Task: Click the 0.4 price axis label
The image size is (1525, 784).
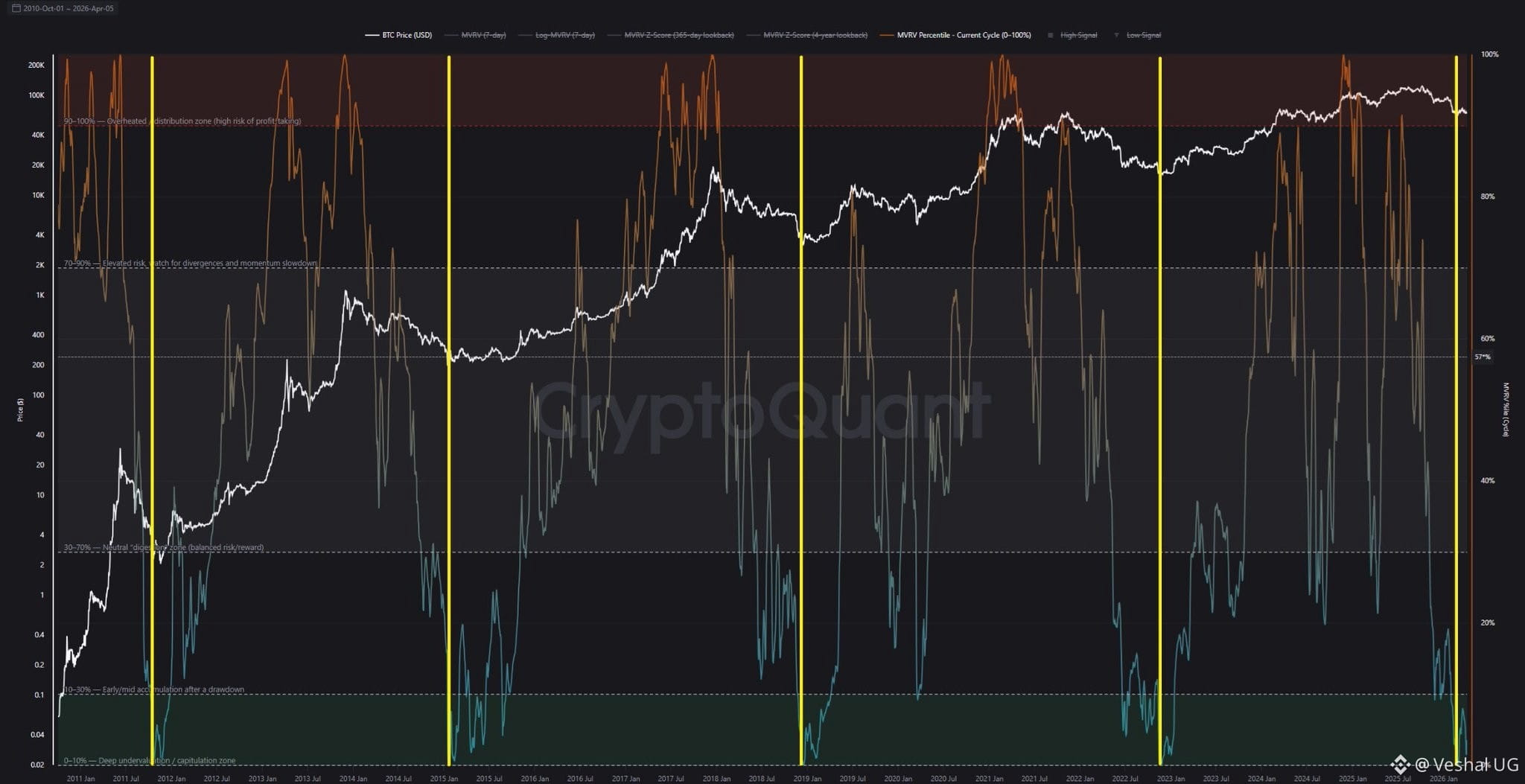Action: pos(39,635)
